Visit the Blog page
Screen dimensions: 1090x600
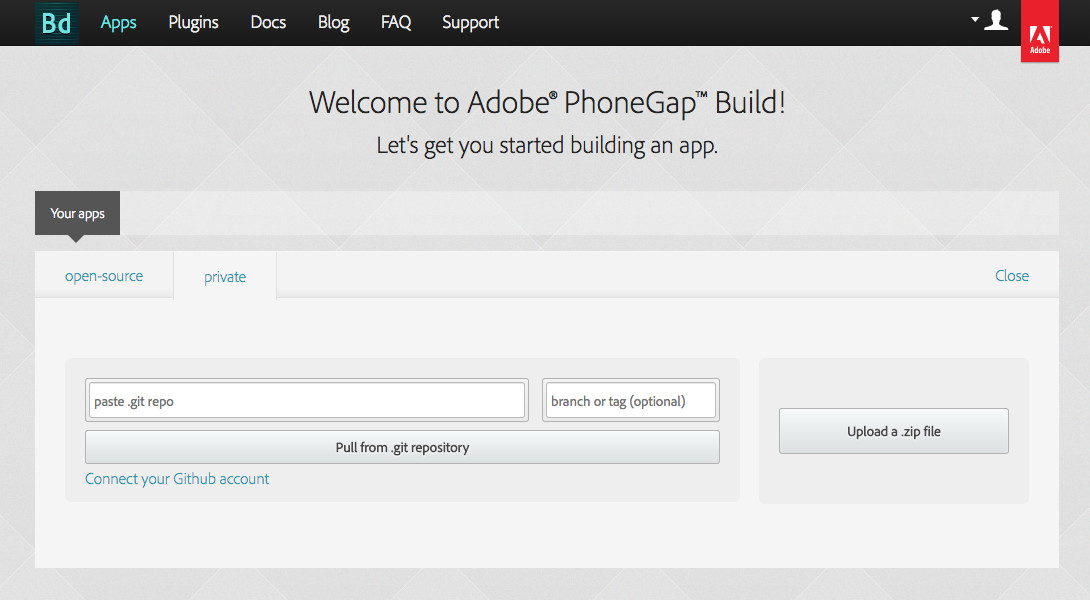(x=333, y=22)
